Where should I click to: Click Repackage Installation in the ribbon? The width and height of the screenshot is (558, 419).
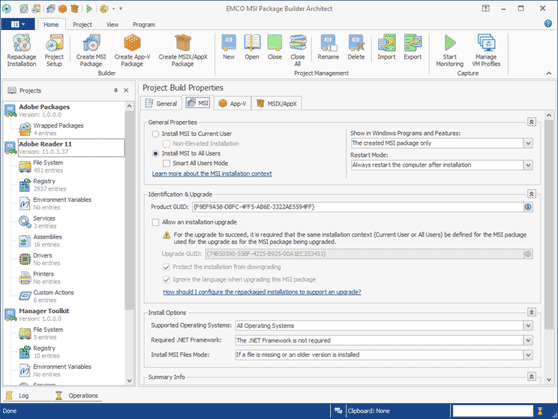tap(22, 51)
